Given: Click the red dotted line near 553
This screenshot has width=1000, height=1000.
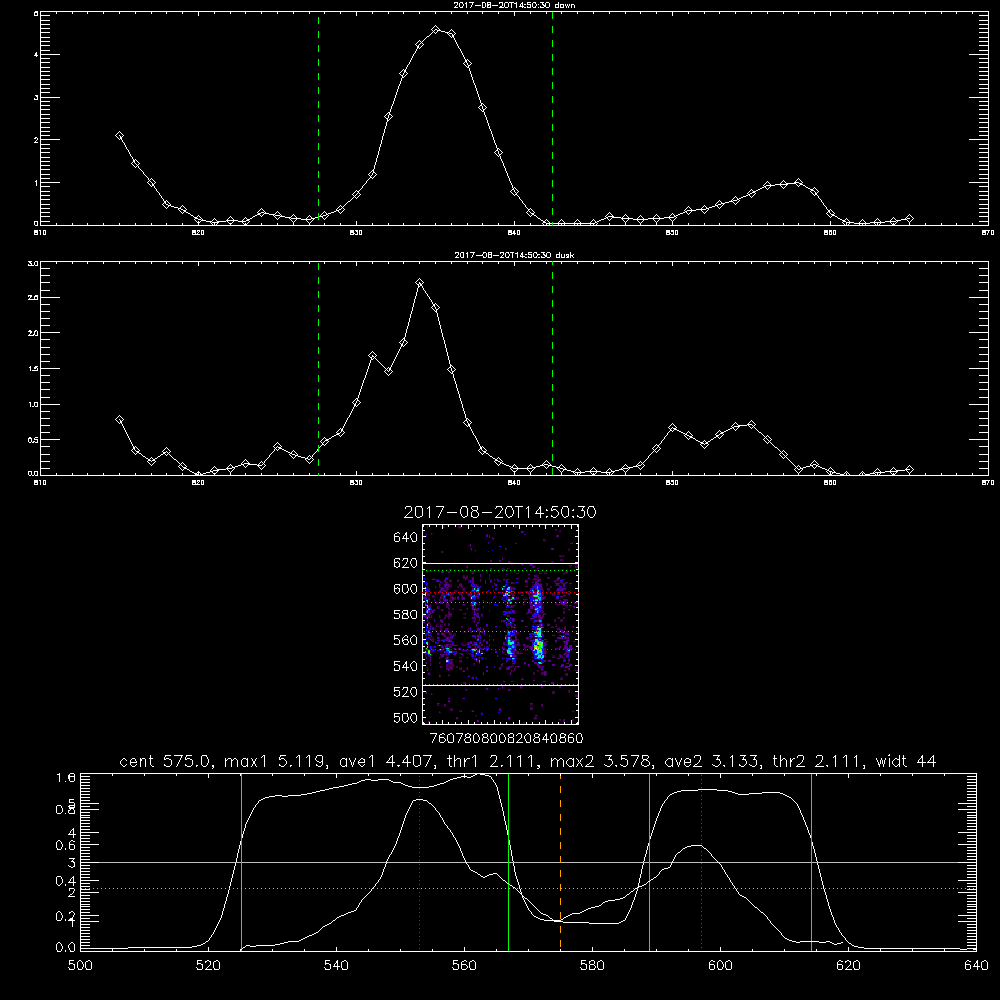Looking at the screenshot, I should click(x=420, y=862).
